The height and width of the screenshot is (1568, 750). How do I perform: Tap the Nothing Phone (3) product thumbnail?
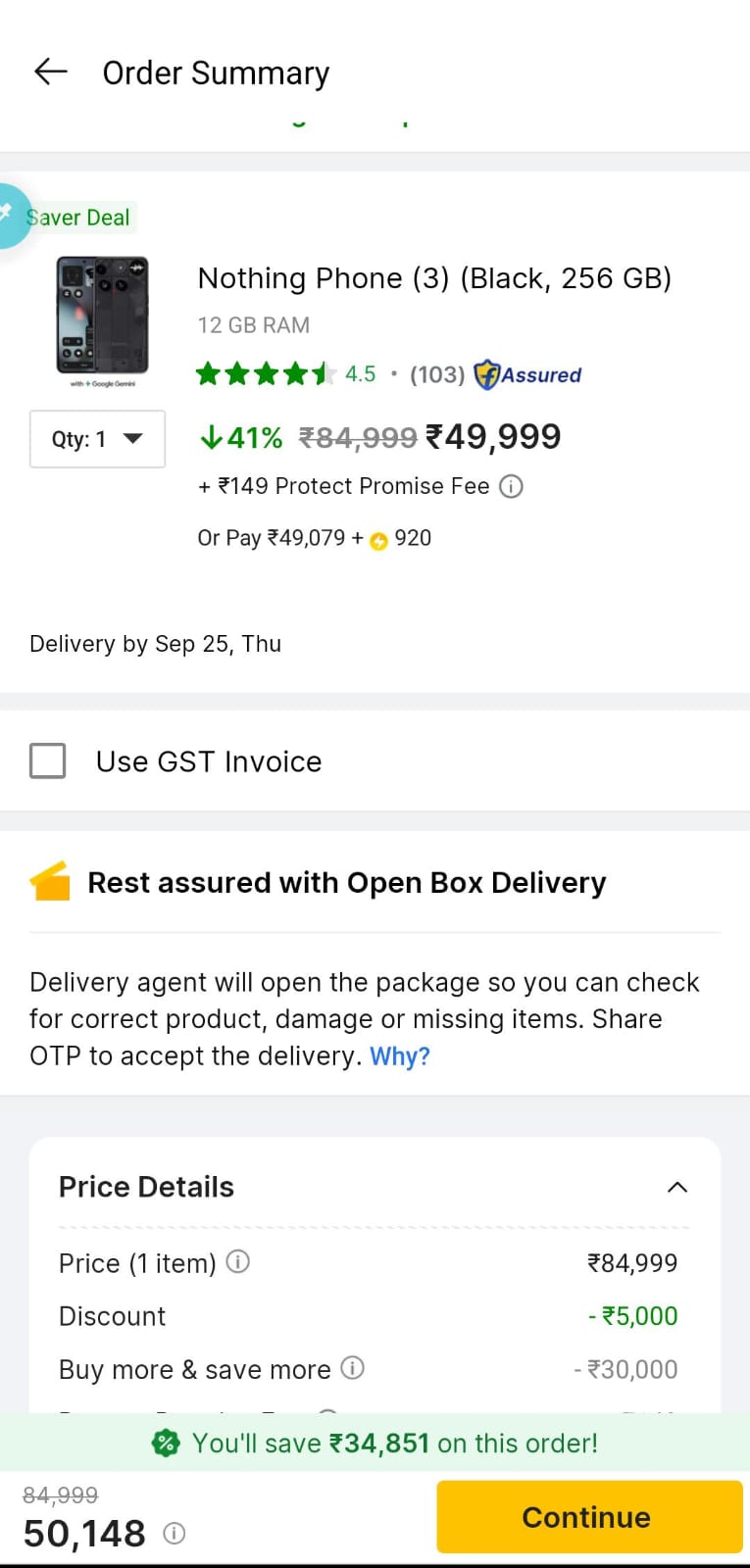[103, 318]
